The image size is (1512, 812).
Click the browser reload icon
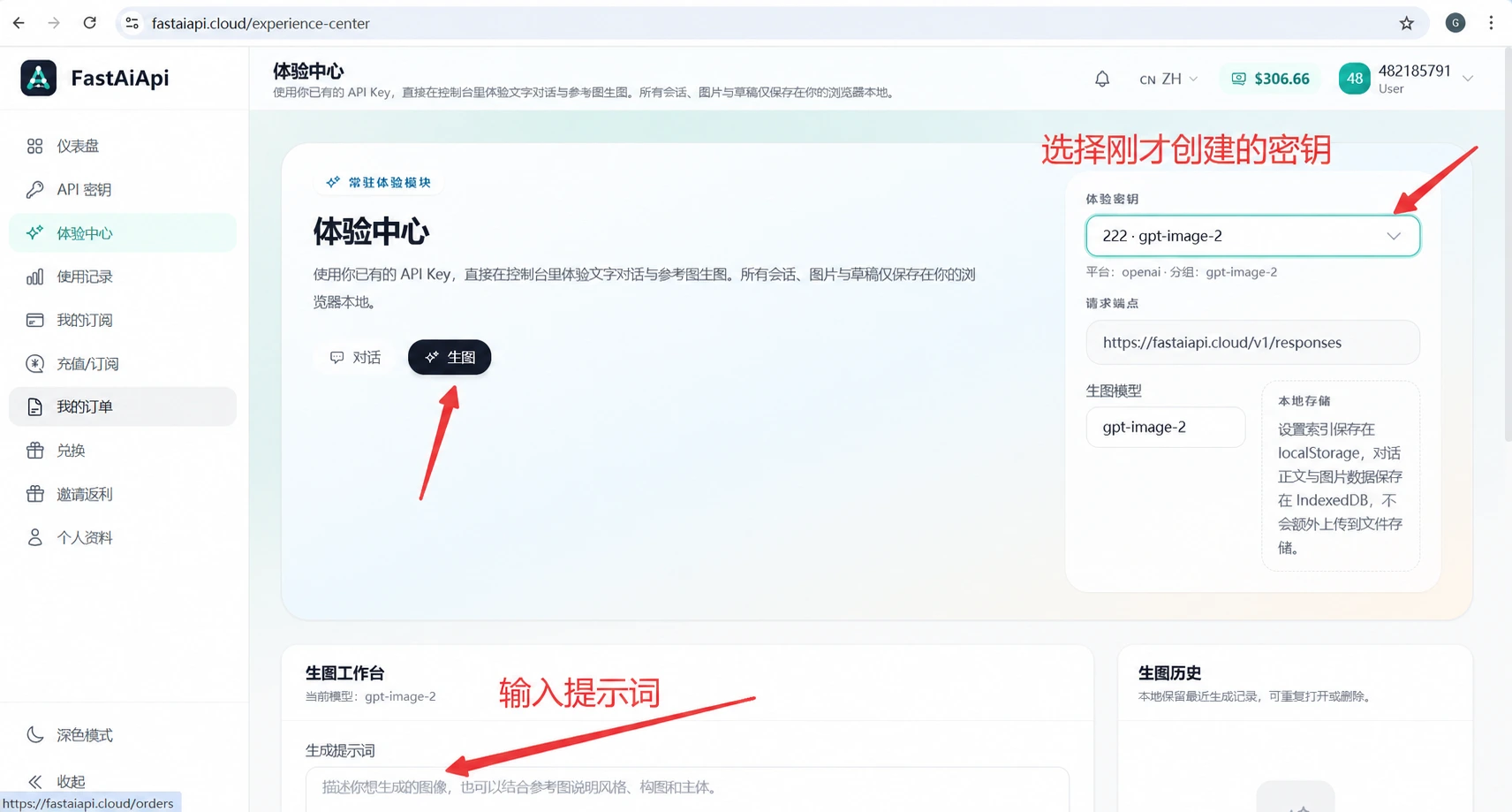89,23
